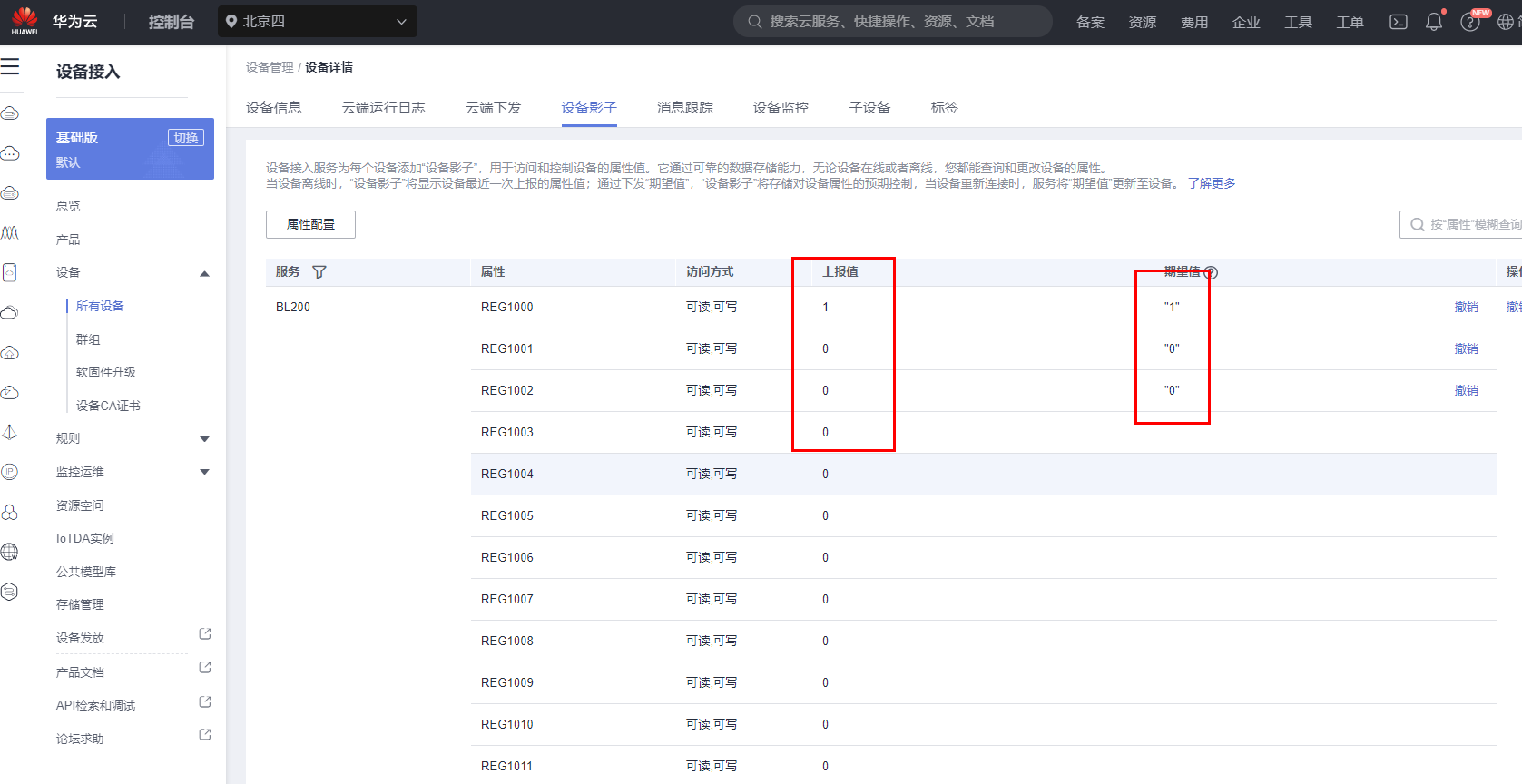Focus the 搜索云服务 top search field
The height and width of the screenshot is (784, 1522).
tap(893, 22)
